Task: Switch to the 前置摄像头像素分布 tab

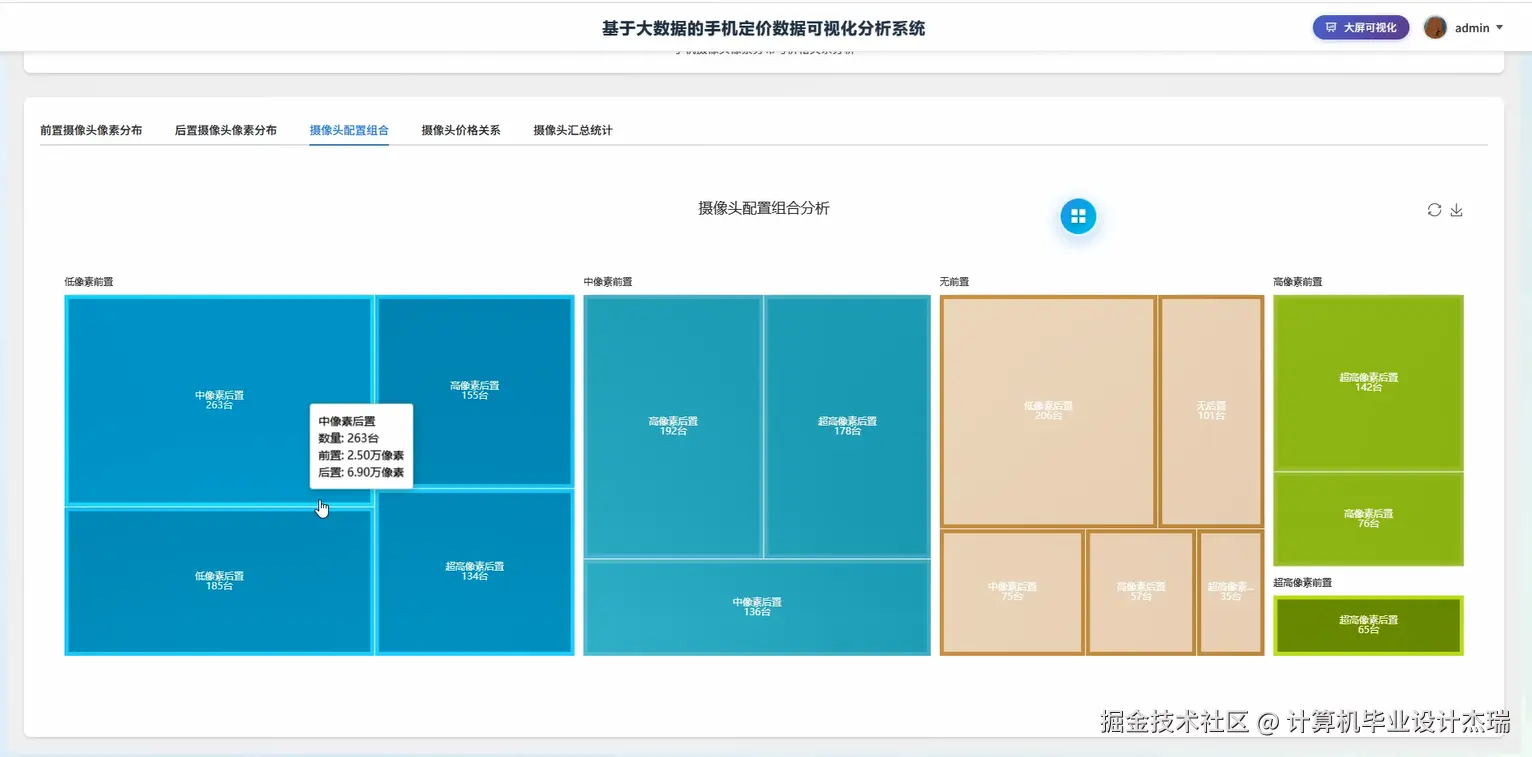Action: point(89,129)
